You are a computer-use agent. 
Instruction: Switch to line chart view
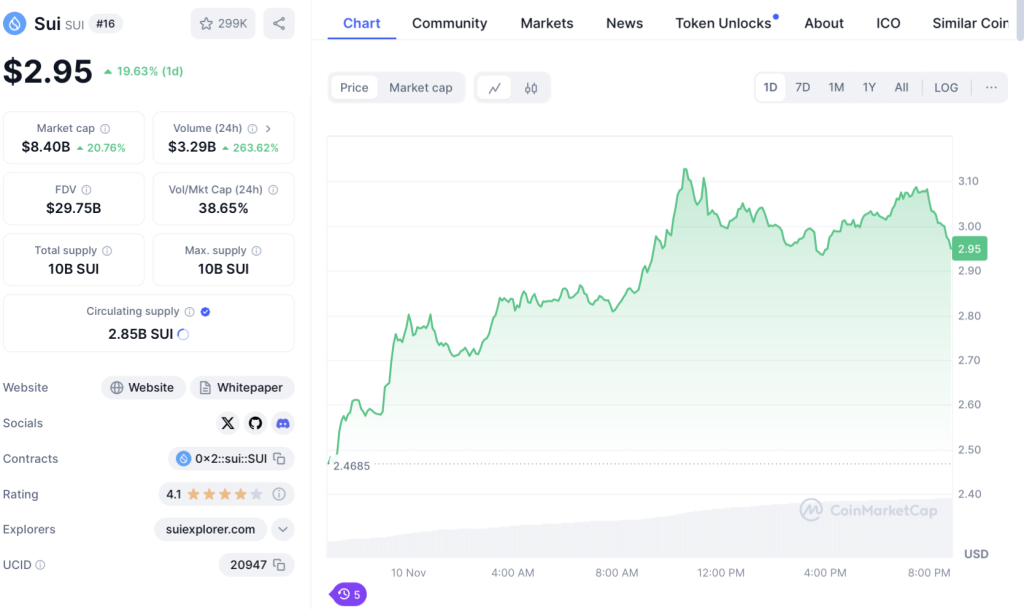(x=494, y=87)
